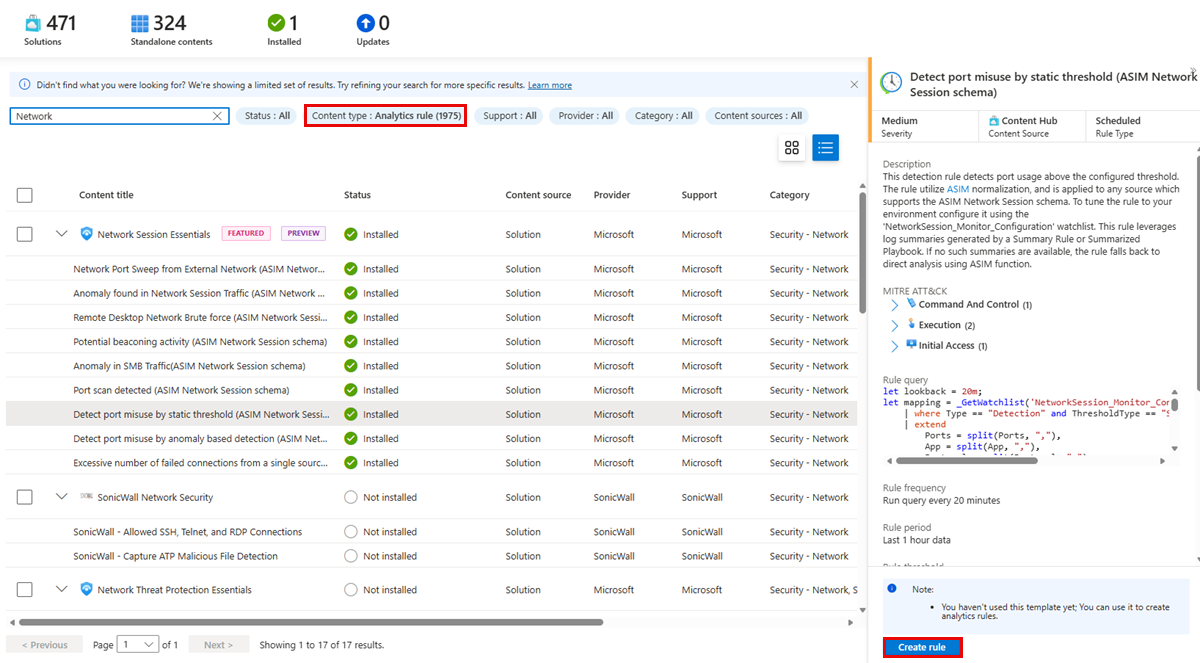1200x663 pixels.
Task: Check the SonicWall Network Security checkbox
Action: [25, 497]
